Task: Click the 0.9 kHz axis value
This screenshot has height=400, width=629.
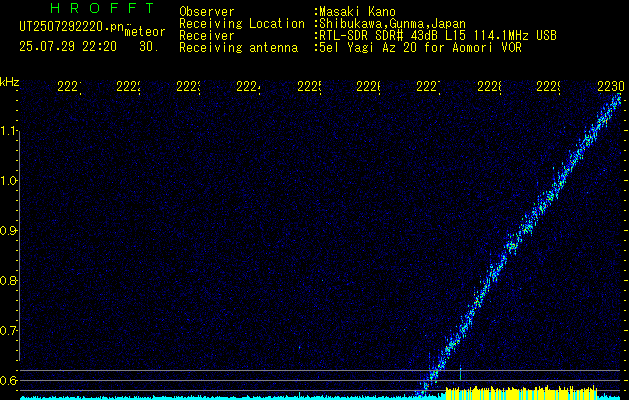Action: [8, 231]
